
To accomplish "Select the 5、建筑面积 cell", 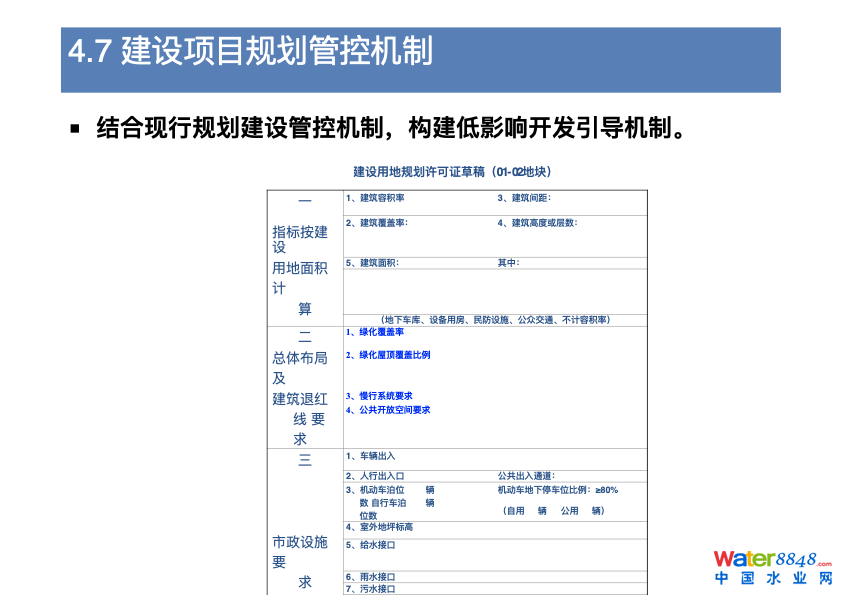I will coord(372,263).
